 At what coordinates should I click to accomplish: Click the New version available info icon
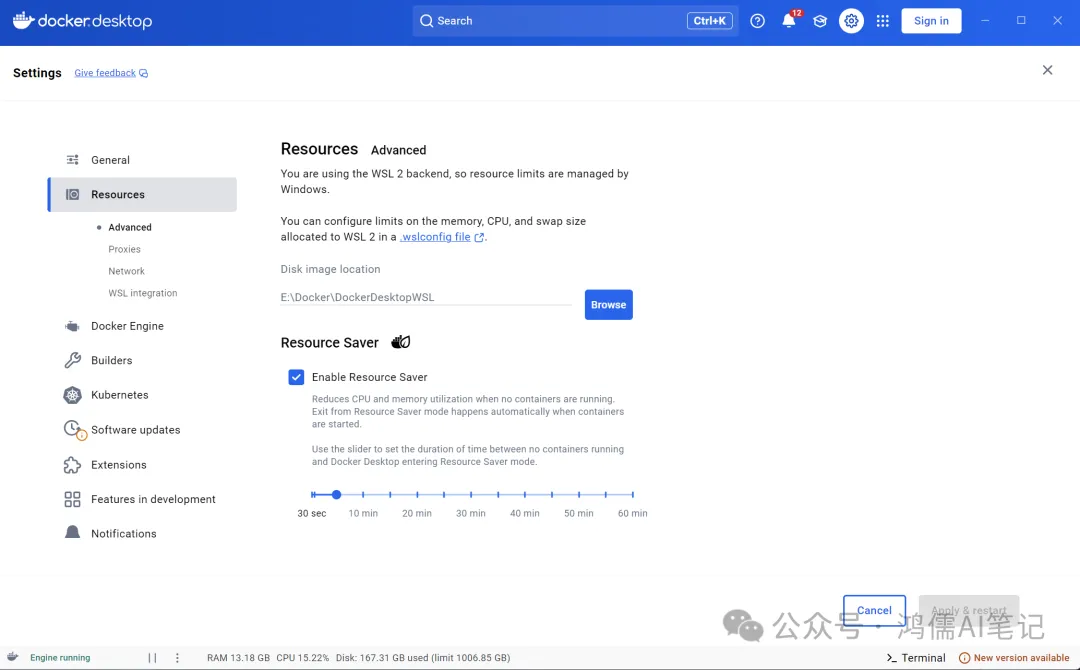(964, 658)
